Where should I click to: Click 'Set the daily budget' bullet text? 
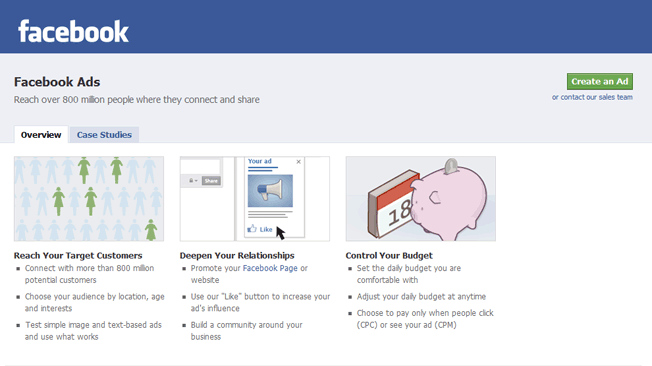(x=409, y=274)
